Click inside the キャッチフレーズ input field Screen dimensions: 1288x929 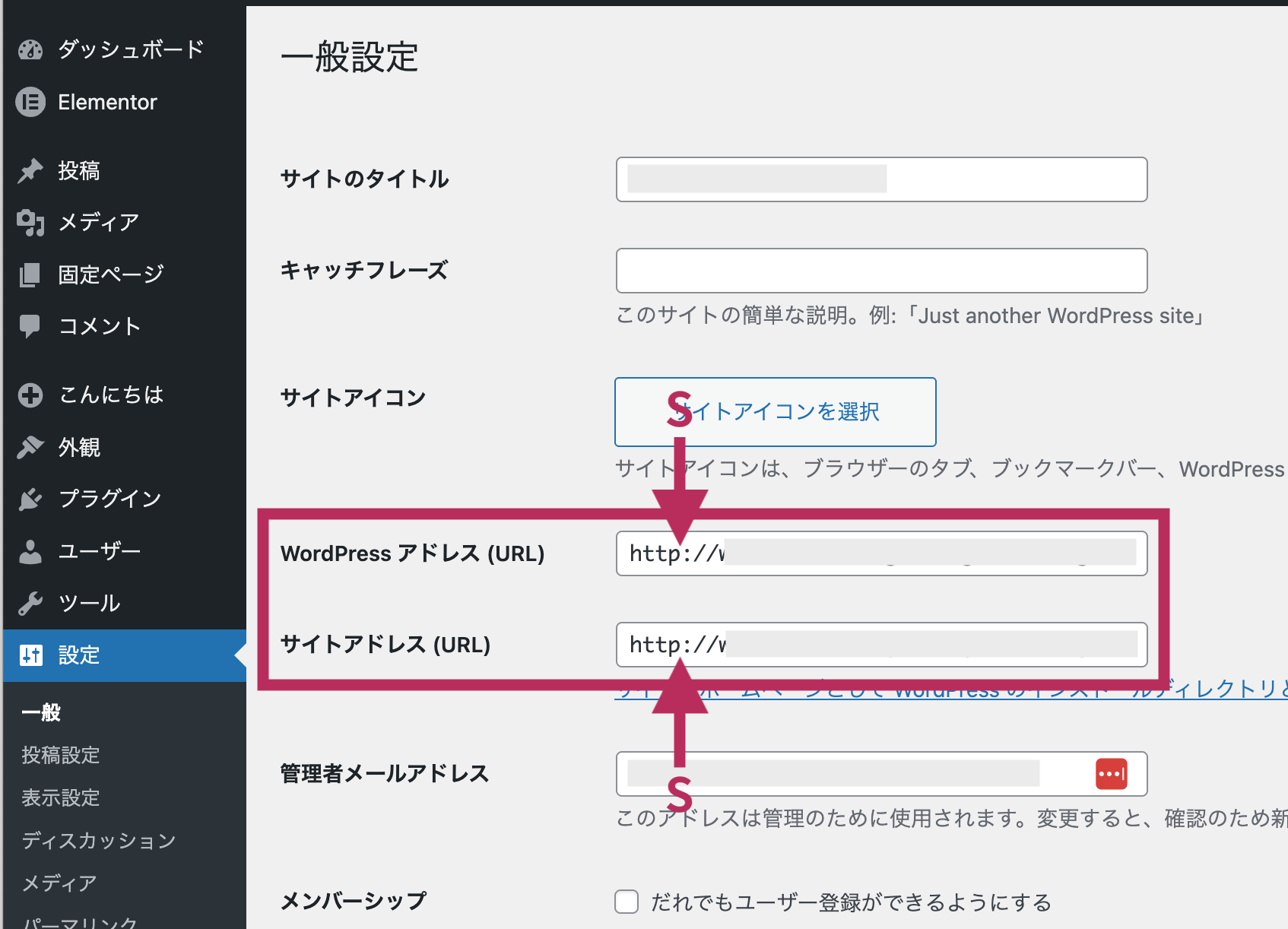point(880,271)
